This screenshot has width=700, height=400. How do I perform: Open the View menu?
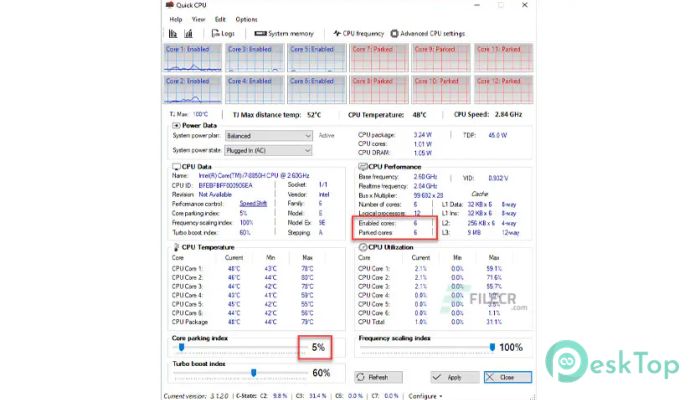198,19
